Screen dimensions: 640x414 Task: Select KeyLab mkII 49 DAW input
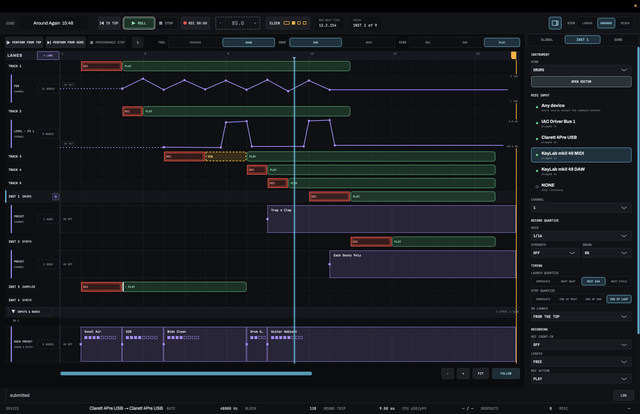coord(581,171)
